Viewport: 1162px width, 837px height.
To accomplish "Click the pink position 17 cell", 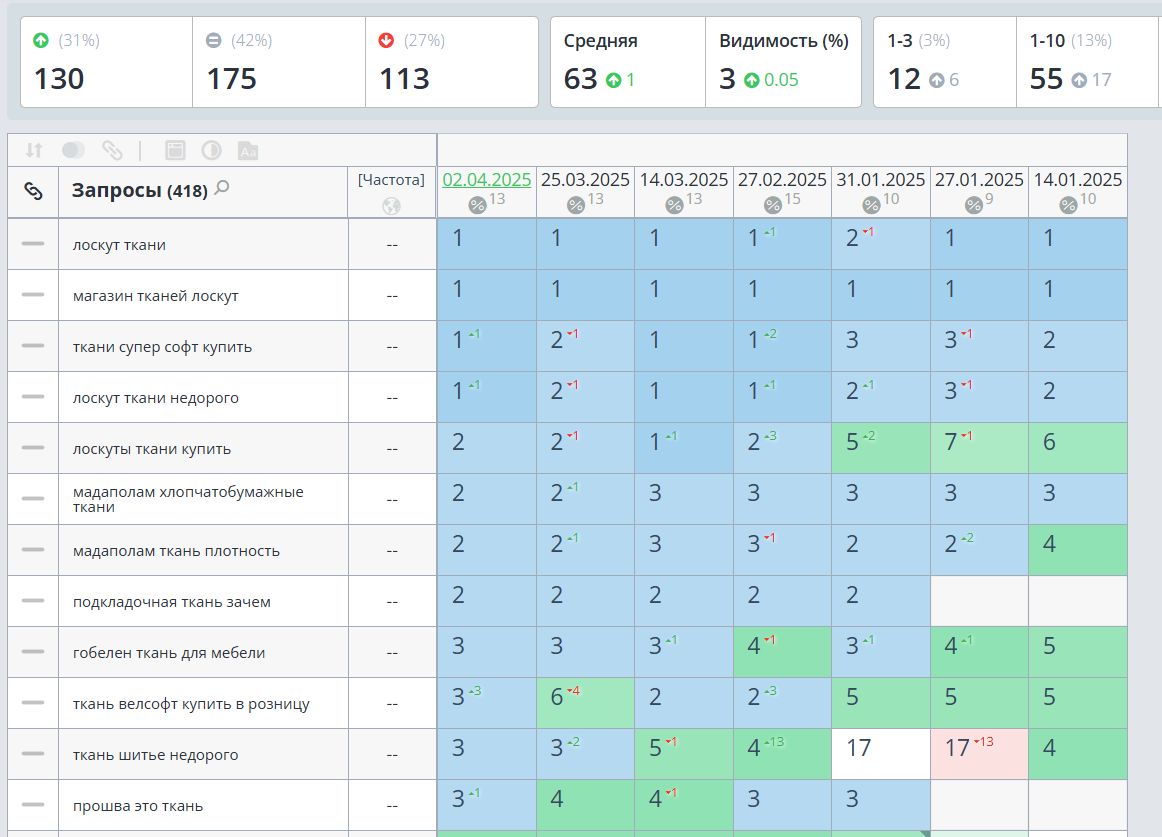I will (979, 754).
